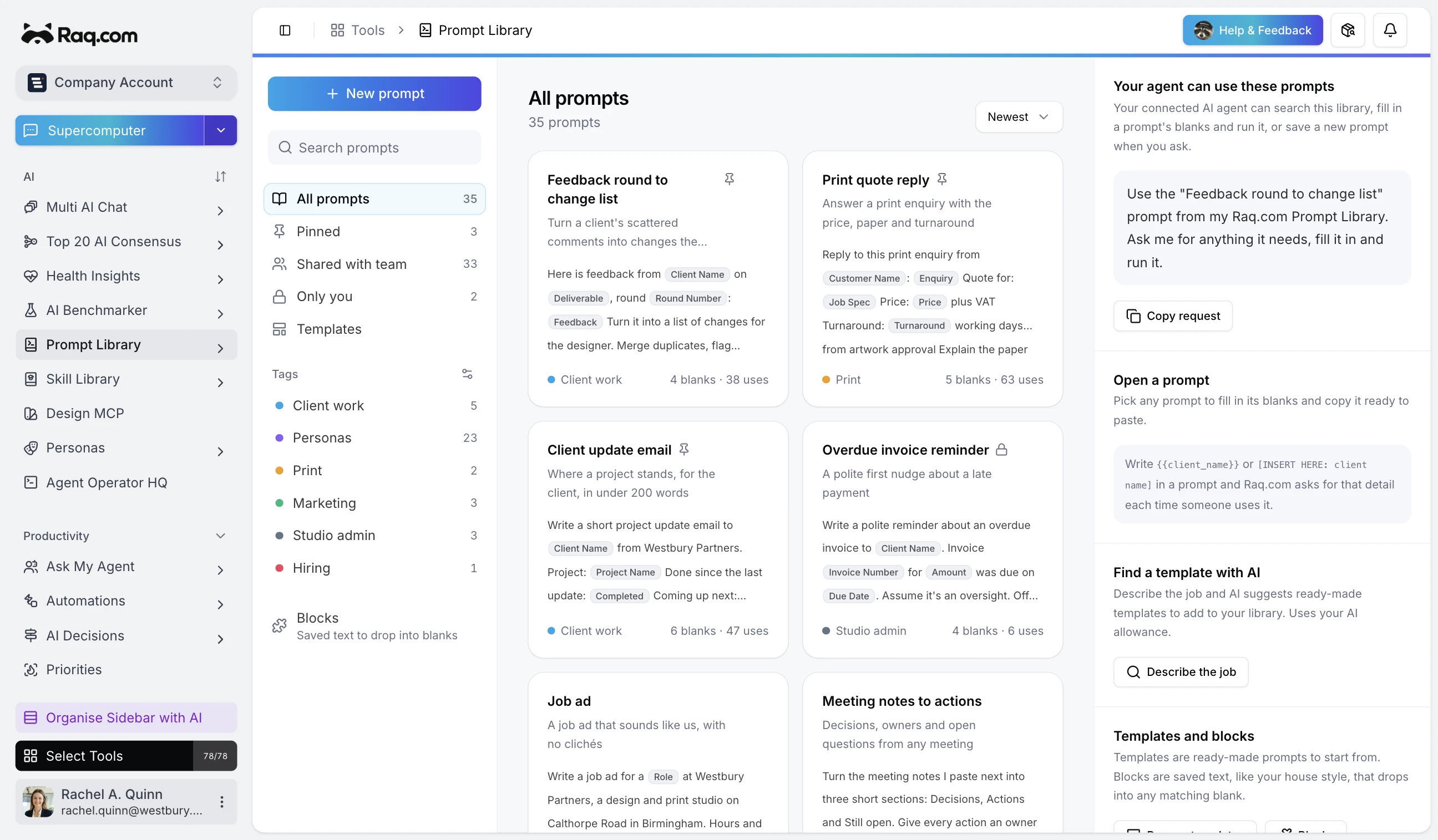Select Shared with team filter

coord(374,264)
